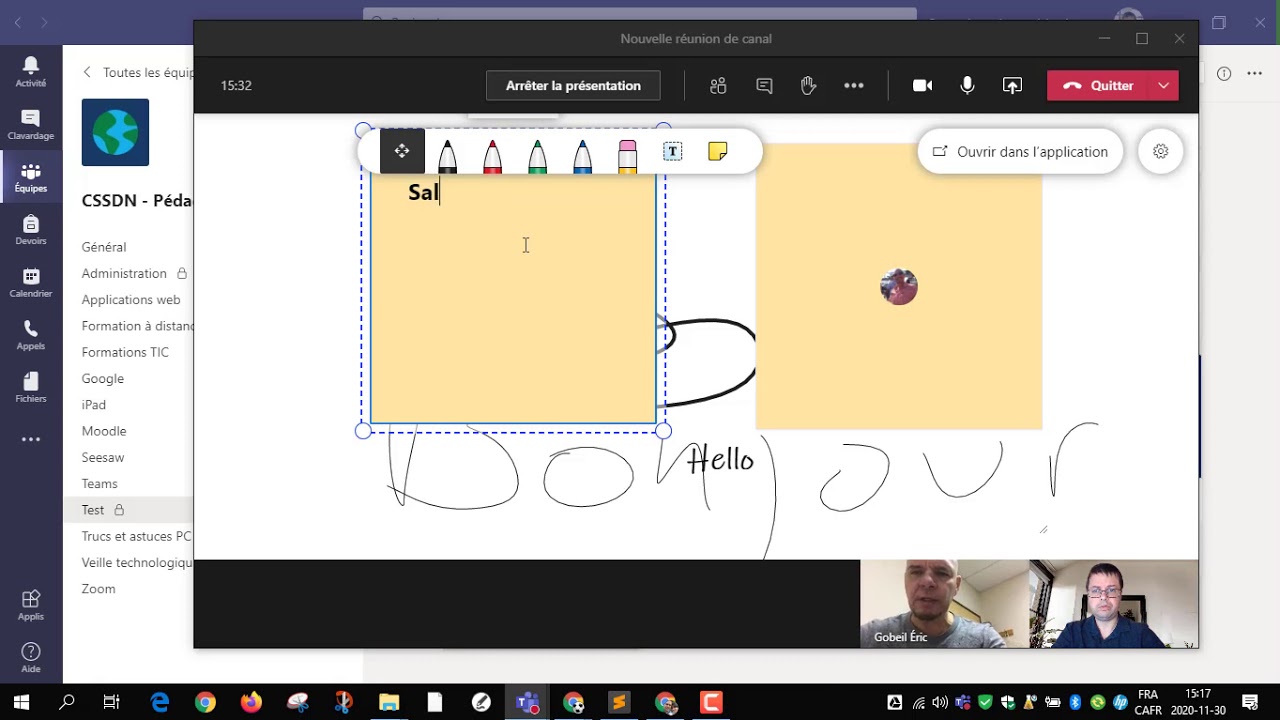Open the Applications web channel
This screenshot has height=720, width=1280.
131,299
